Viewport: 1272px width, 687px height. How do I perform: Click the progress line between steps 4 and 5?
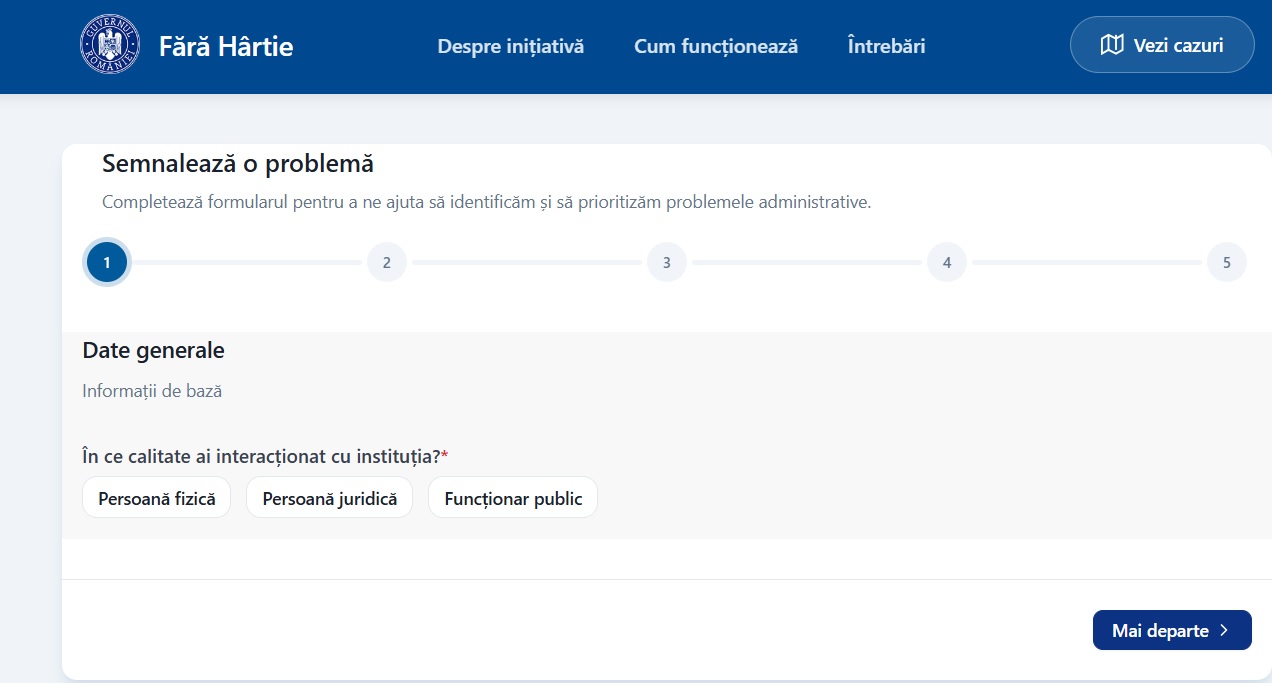1087,263
